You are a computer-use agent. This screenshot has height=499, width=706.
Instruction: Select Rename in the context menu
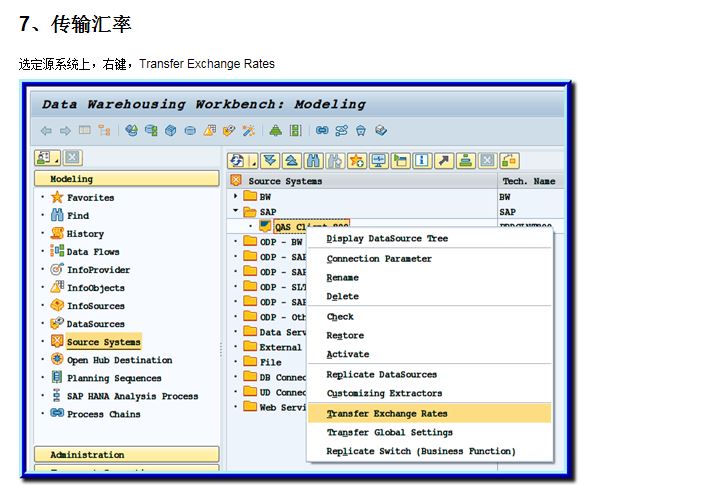pyautogui.click(x=342, y=277)
